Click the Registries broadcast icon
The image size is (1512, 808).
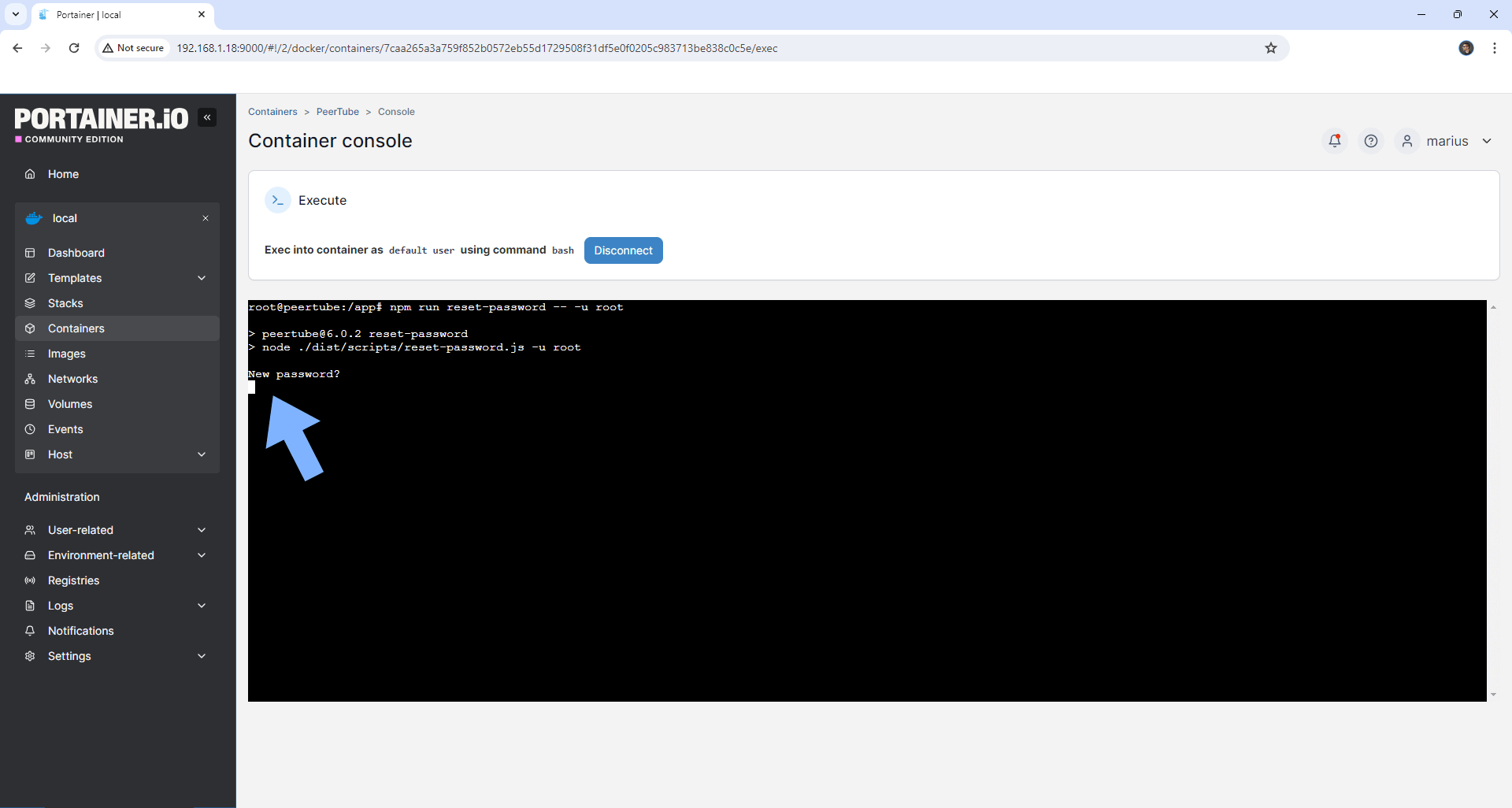point(30,580)
